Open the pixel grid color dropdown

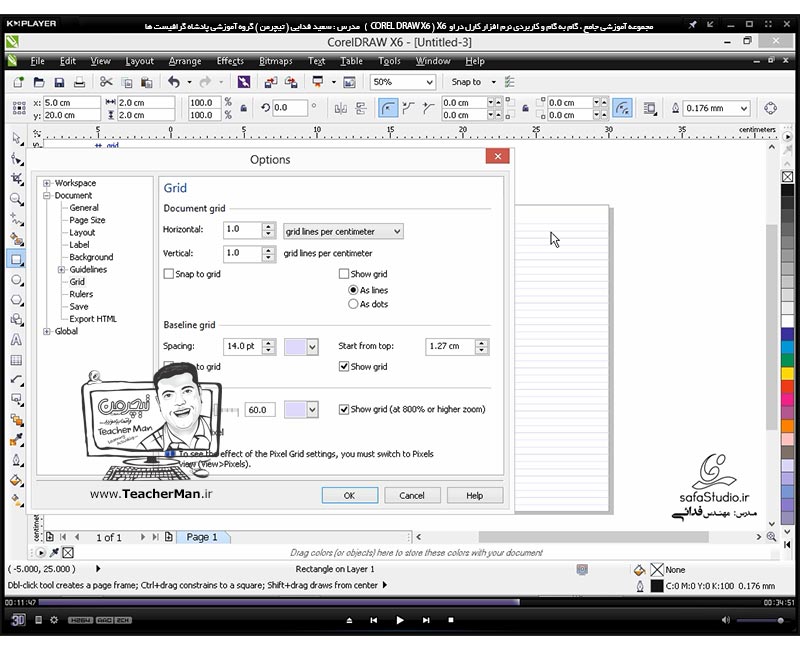(x=312, y=409)
